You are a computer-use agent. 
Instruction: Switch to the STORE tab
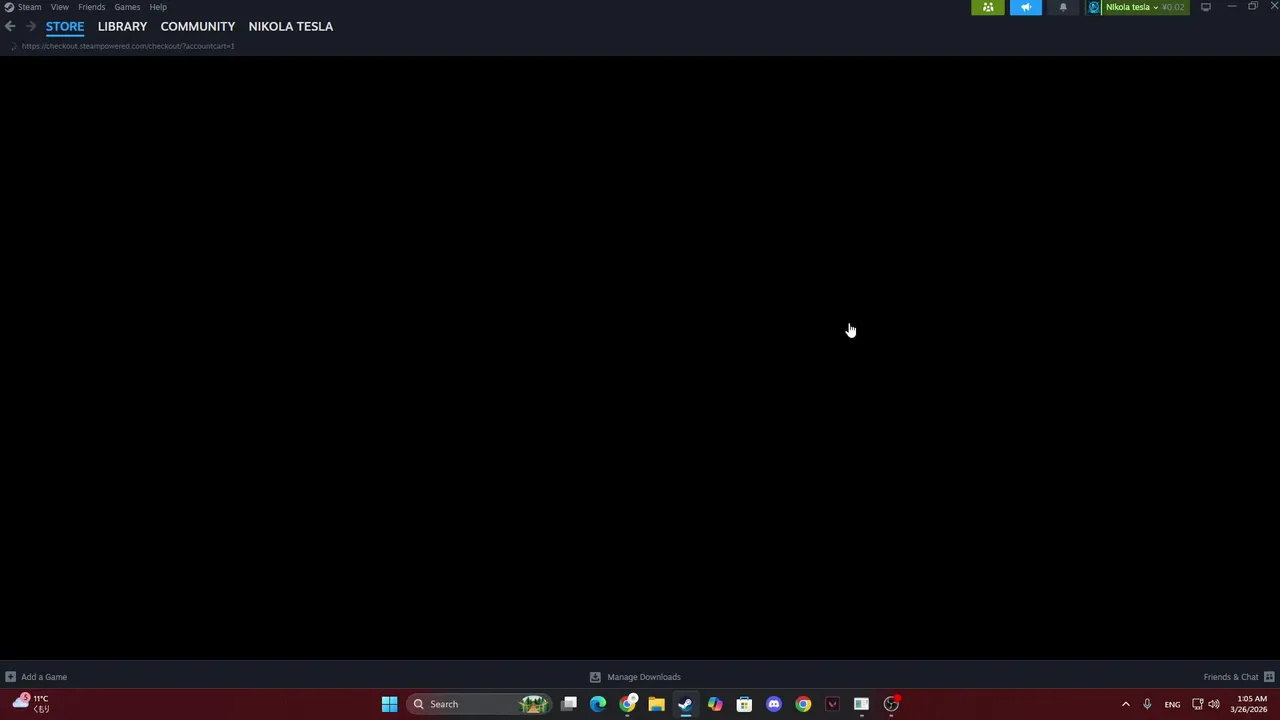coord(65,26)
